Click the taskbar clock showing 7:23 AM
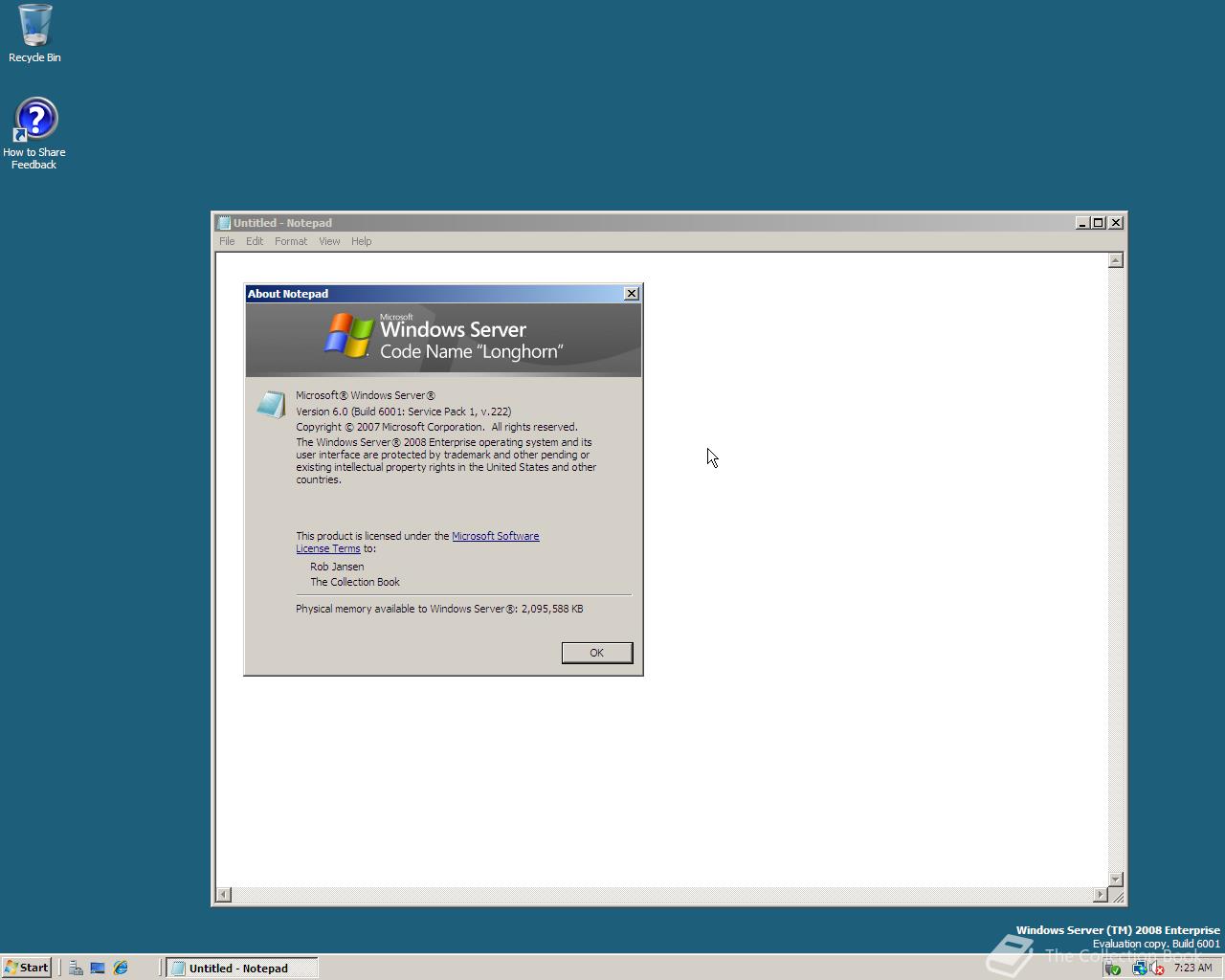Screen dimensions: 1225x980 coord(1192,968)
